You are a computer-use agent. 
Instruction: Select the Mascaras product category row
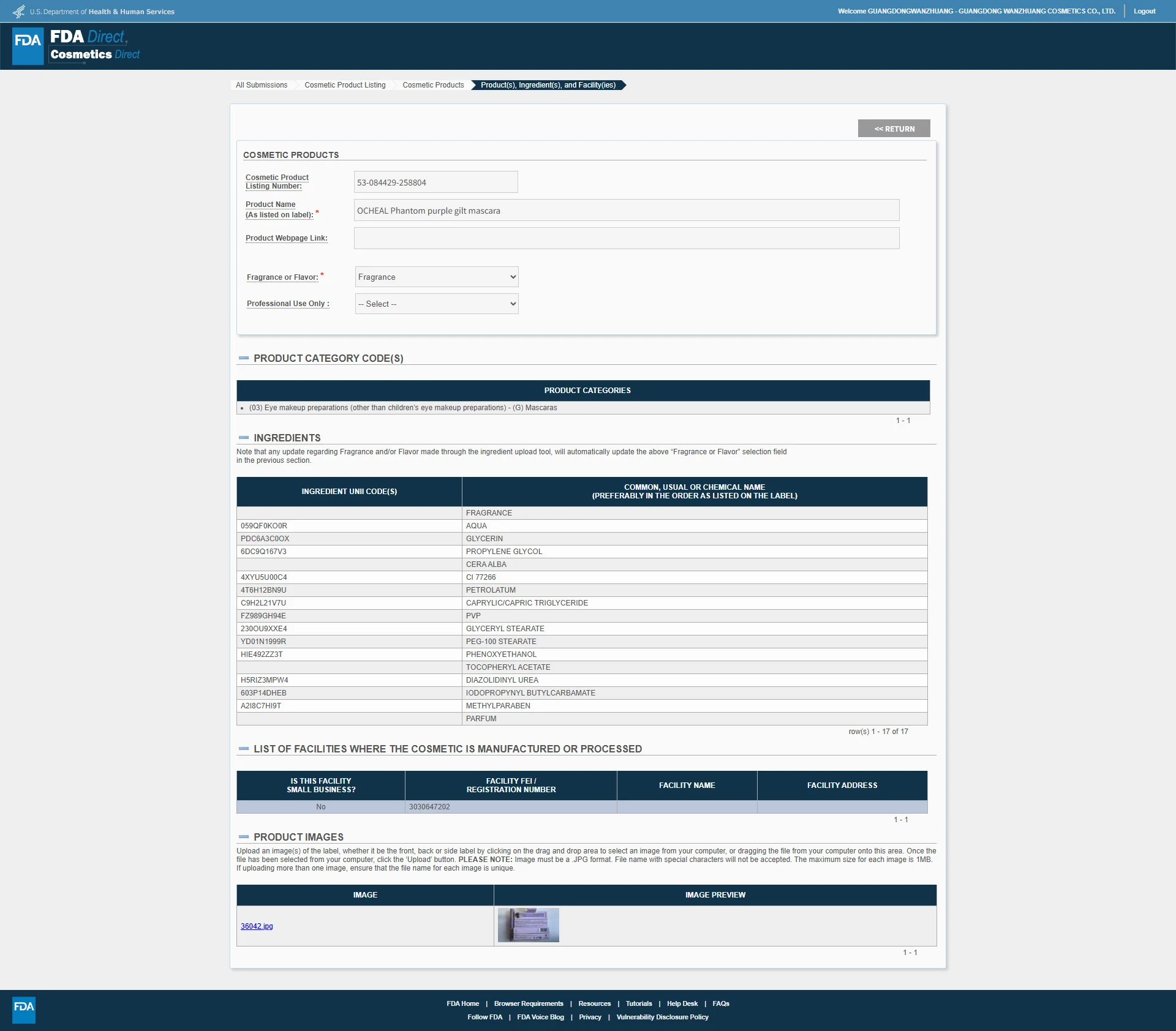pyautogui.click(x=583, y=408)
